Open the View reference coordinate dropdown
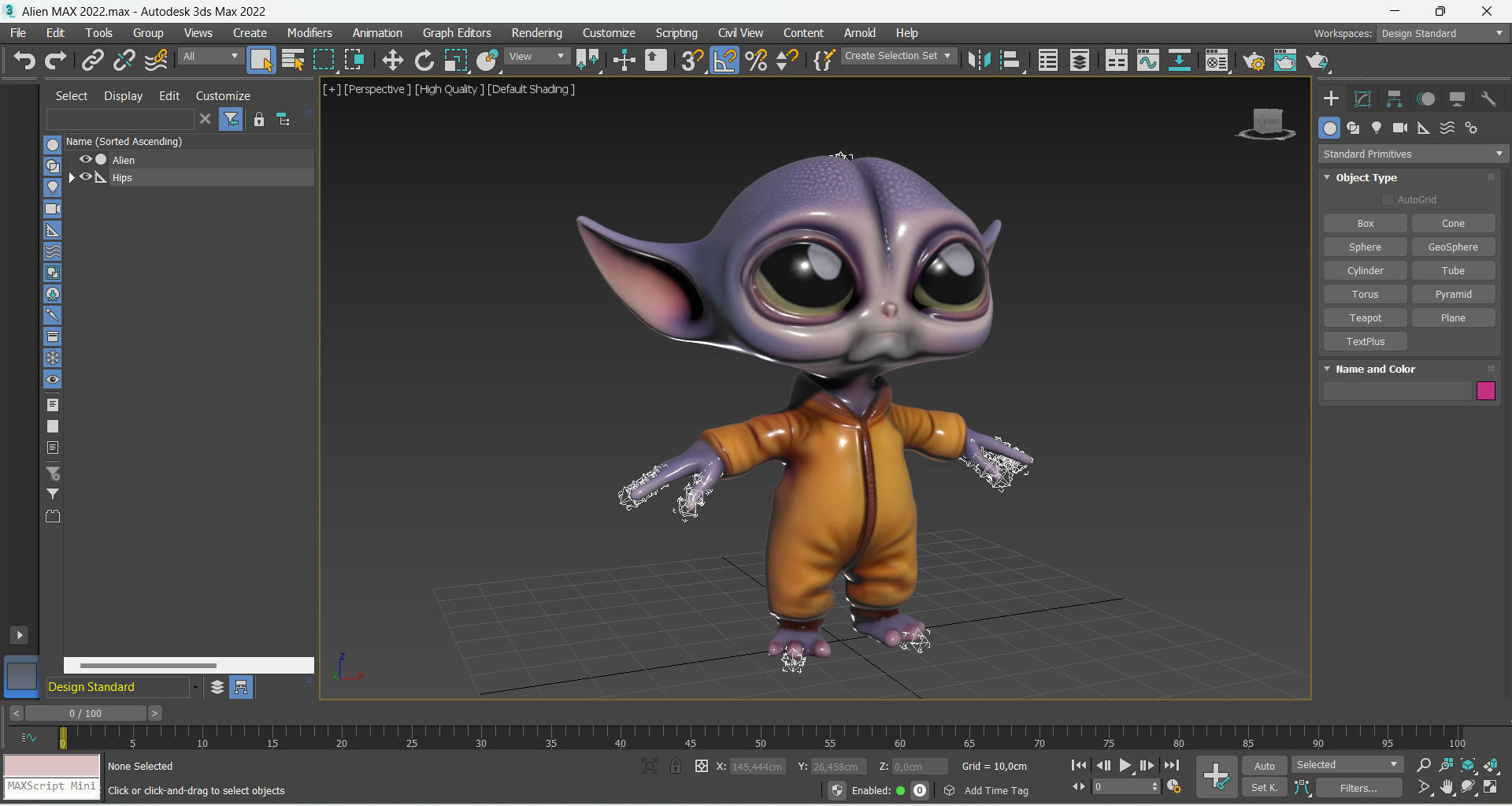Image resolution: width=1512 pixels, height=806 pixels. (537, 56)
